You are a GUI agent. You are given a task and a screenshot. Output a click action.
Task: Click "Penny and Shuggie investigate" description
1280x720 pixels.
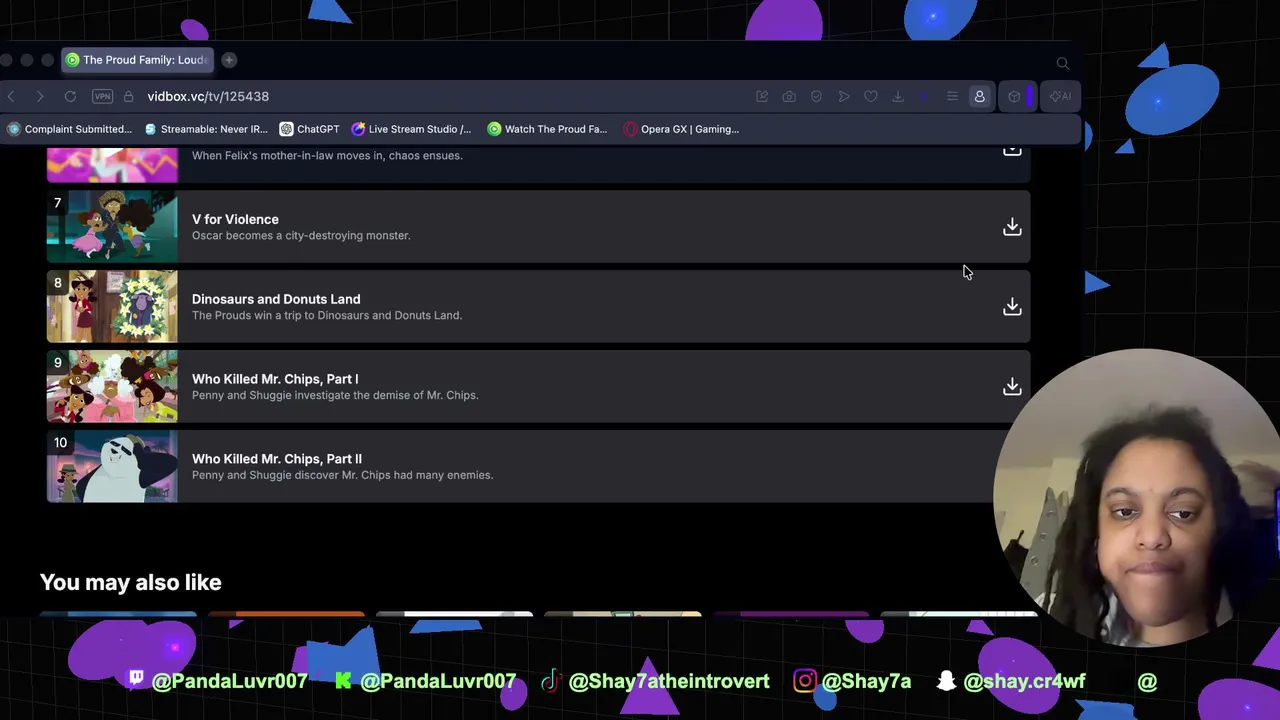pos(335,396)
